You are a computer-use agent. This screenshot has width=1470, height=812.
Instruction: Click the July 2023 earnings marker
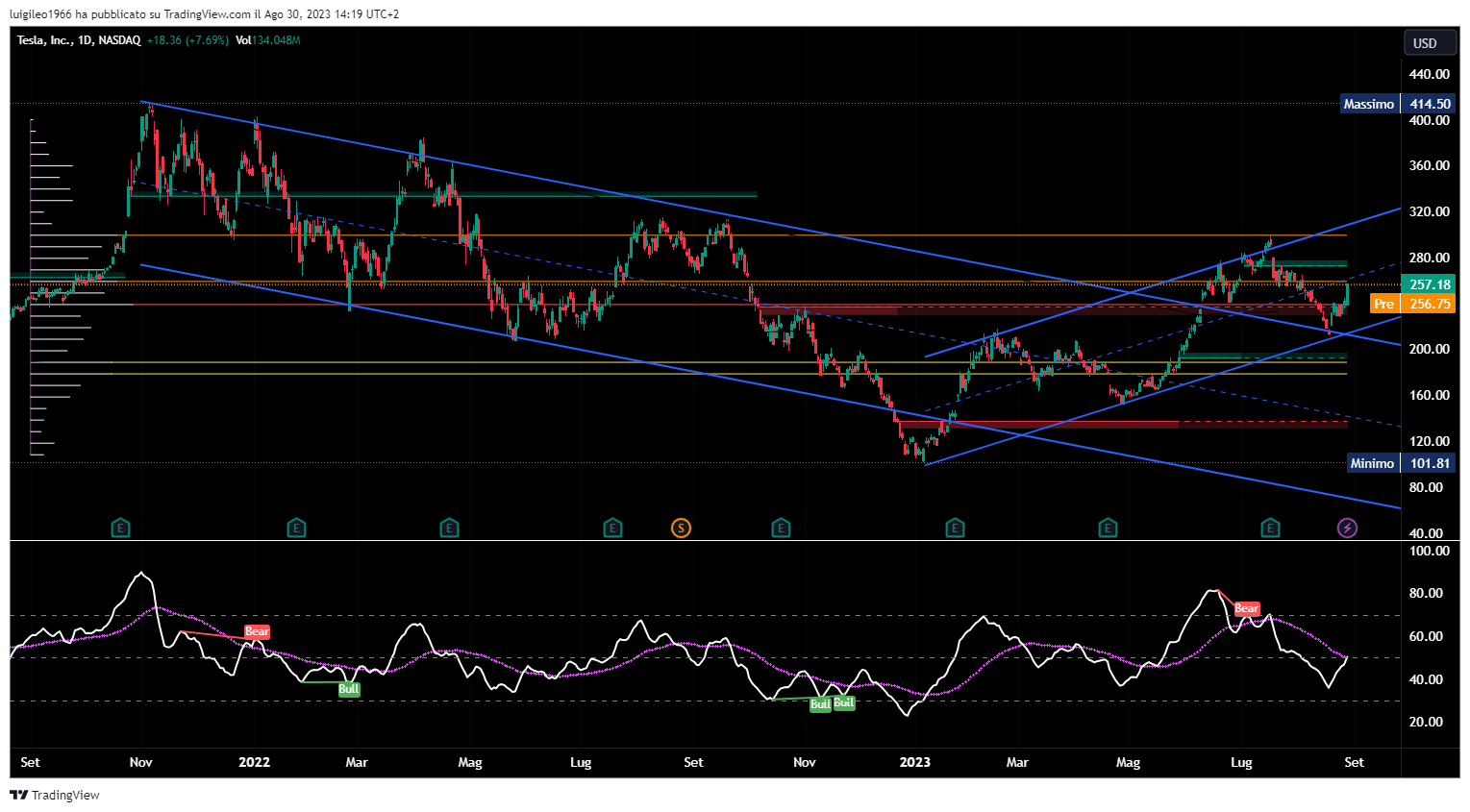pyautogui.click(x=1270, y=528)
